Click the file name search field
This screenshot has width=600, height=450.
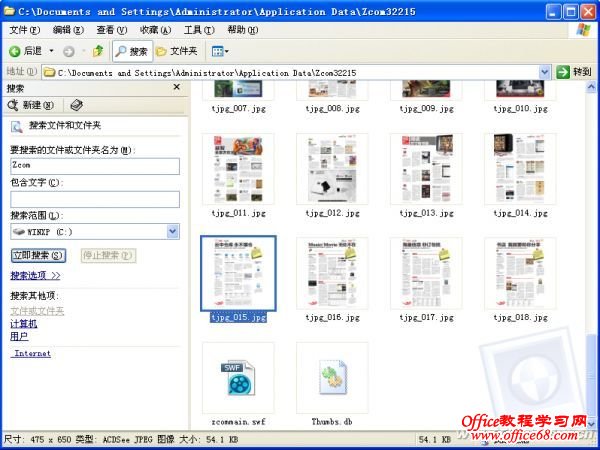click(x=95, y=166)
